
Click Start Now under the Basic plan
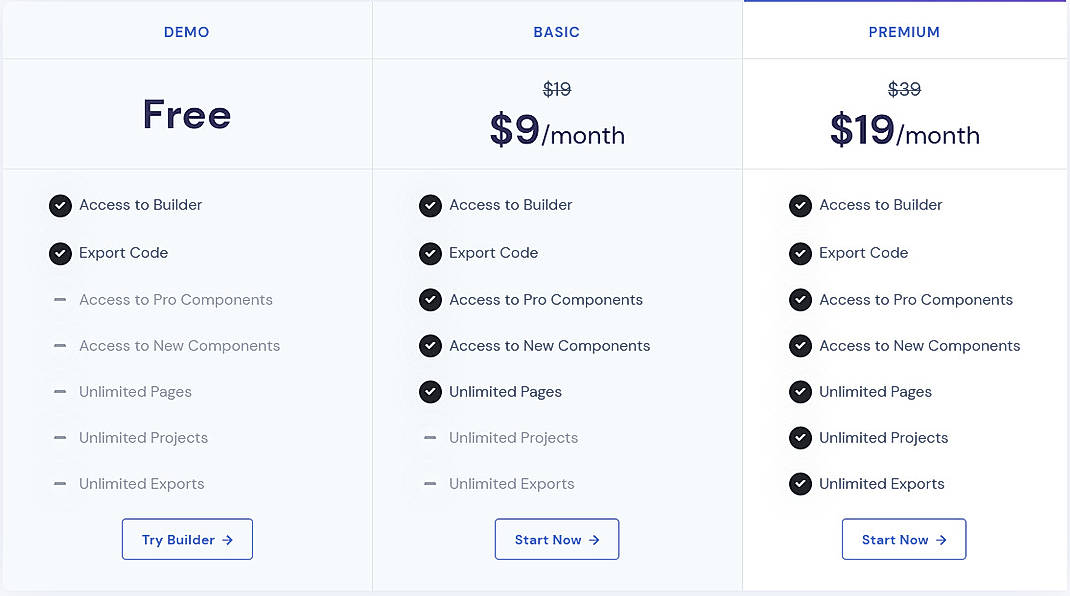[557, 538]
